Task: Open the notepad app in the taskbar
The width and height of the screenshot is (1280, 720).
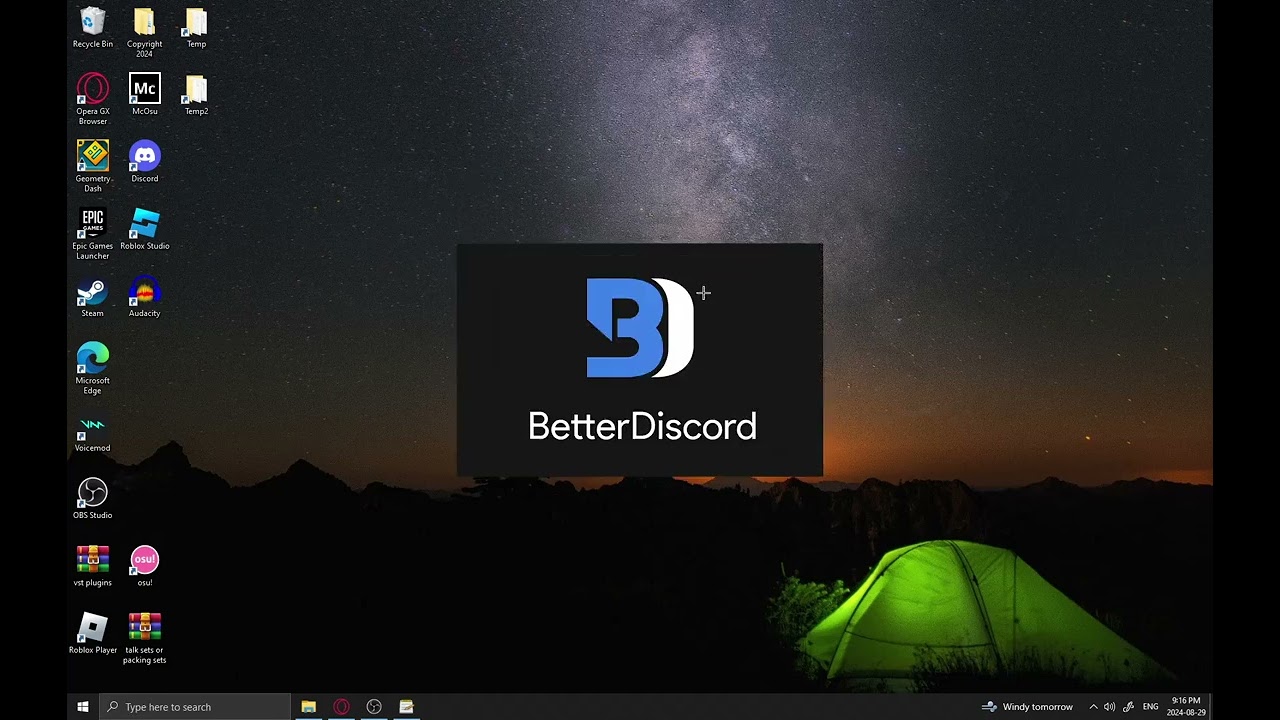Action: click(x=406, y=707)
